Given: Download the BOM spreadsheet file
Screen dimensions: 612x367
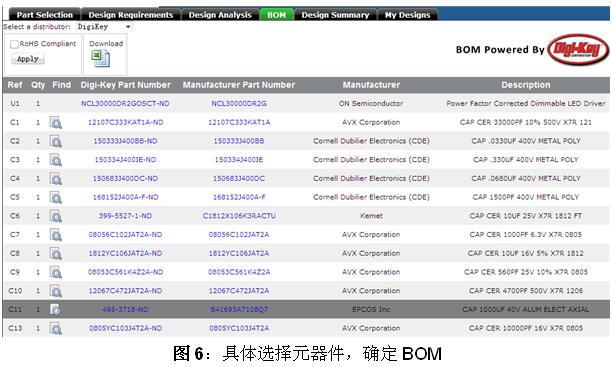Looking at the screenshot, I should pyautogui.click(x=100, y=59).
